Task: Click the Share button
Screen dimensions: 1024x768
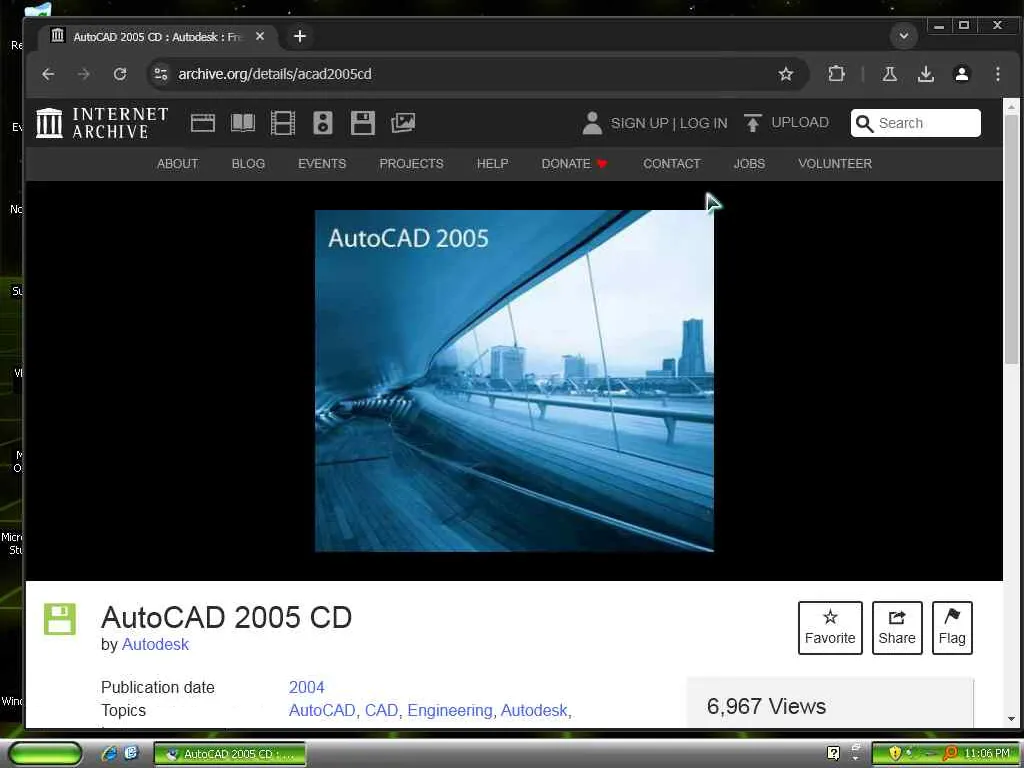Action: 897,628
